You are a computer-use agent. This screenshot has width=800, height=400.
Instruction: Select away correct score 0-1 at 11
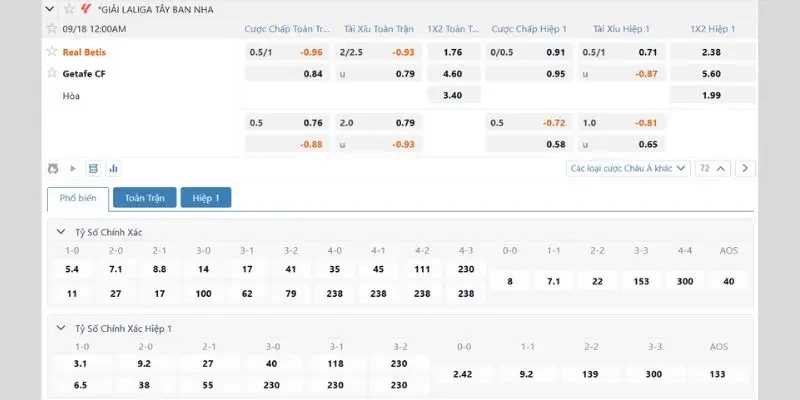[x=72, y=293]
